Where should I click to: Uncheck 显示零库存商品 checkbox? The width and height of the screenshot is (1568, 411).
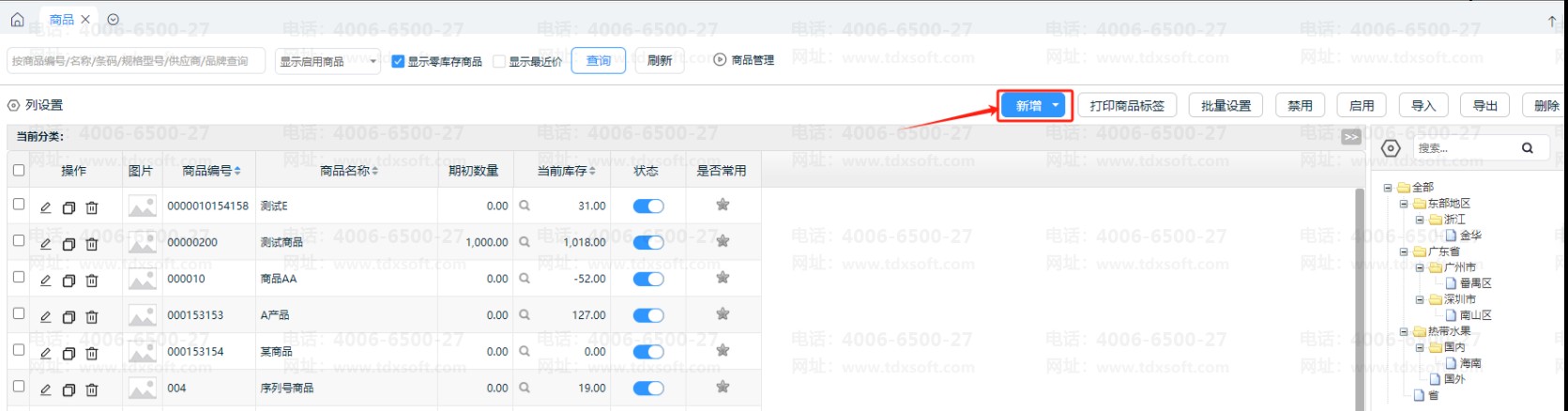(x=398, y=62)
